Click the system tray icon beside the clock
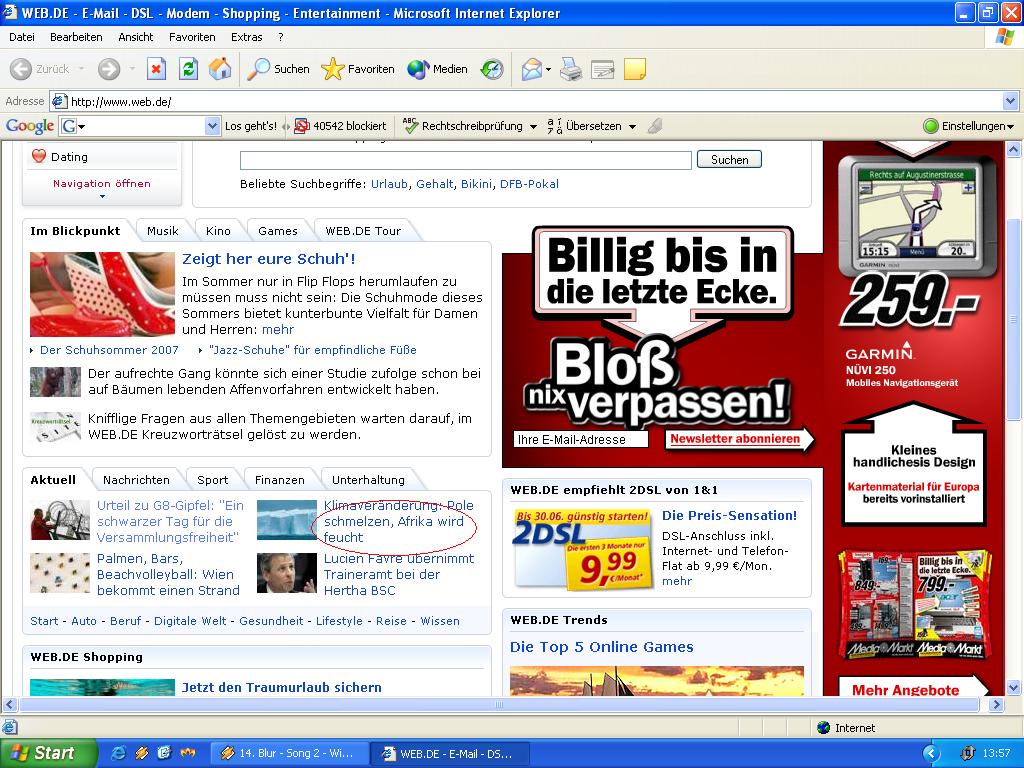Image resolution: width=1024 pixels, height=768 pixels. pos(967,754)
